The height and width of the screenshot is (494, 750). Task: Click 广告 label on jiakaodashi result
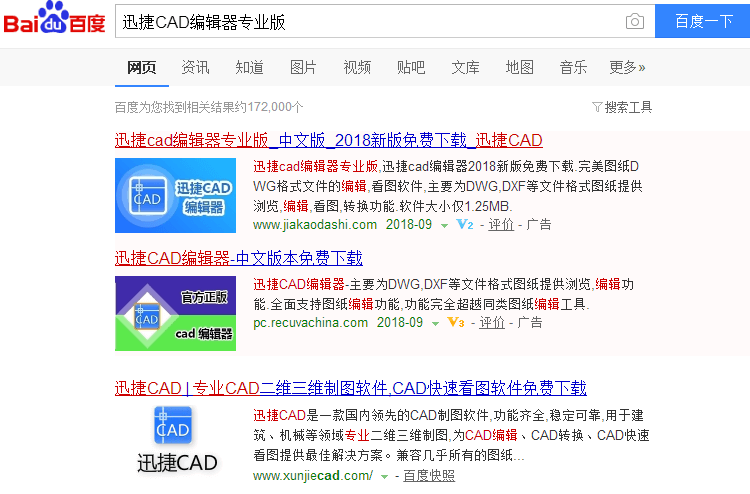(539, 224)
